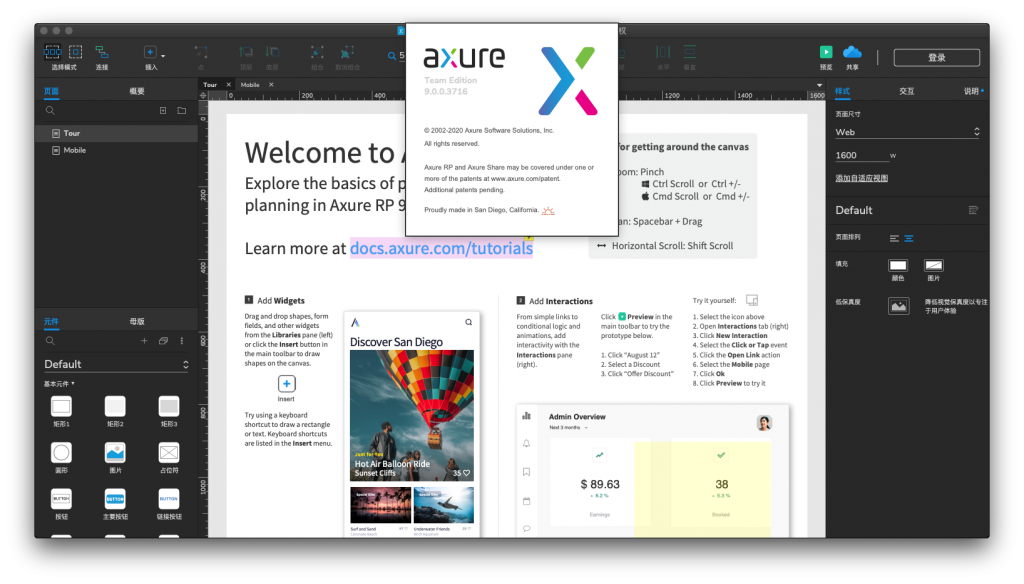Open the 插入 dropdown arrow

163,56
